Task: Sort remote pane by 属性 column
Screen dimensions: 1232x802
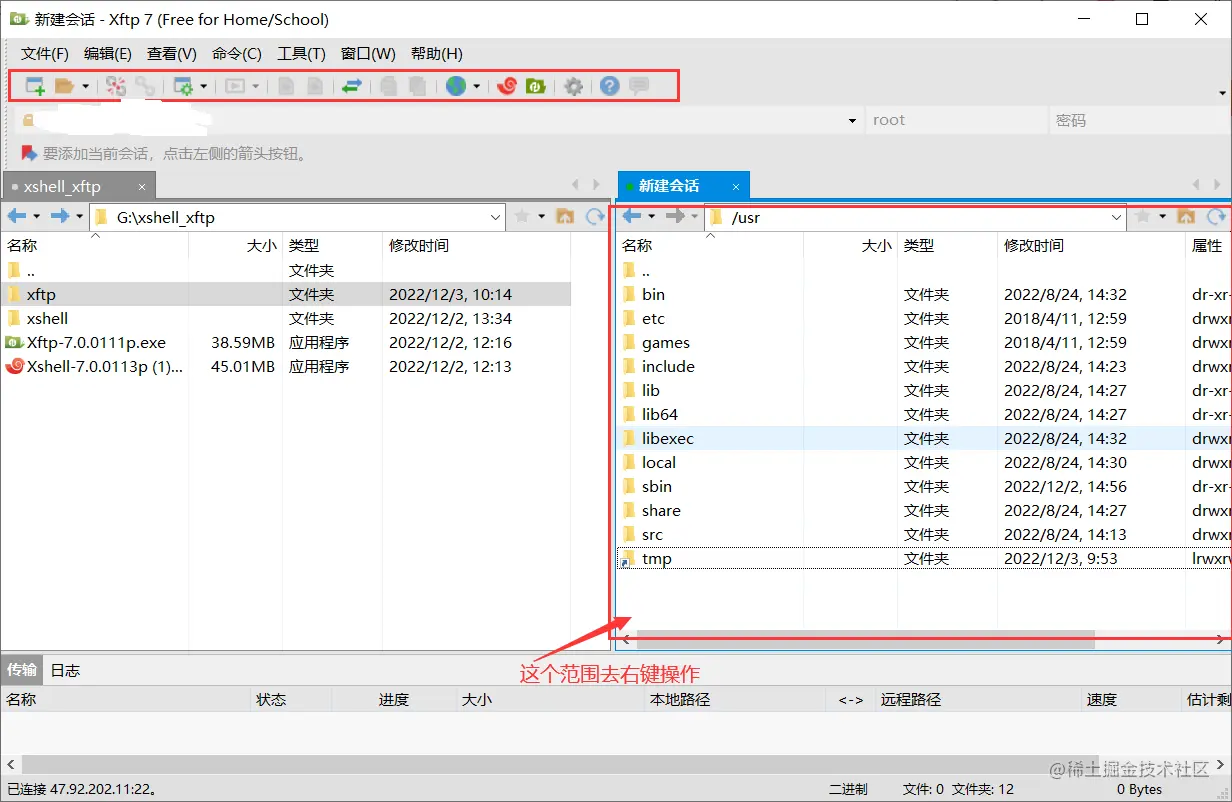Action: coord(1208,245)
